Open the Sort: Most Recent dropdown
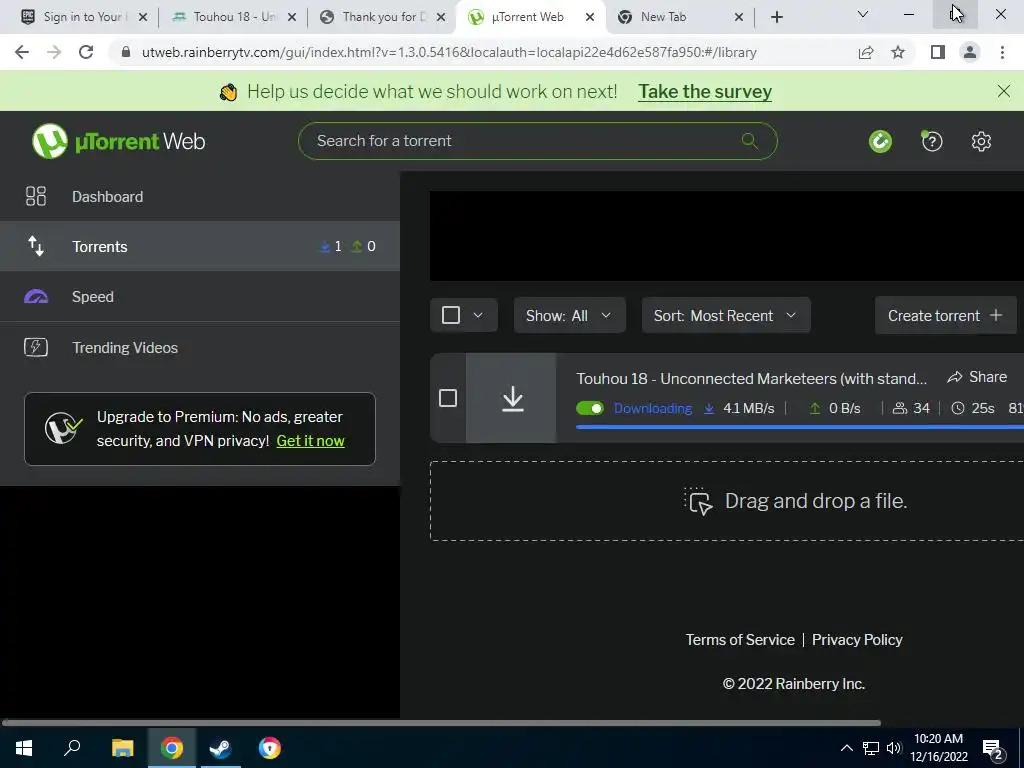 tap(726, 315)
